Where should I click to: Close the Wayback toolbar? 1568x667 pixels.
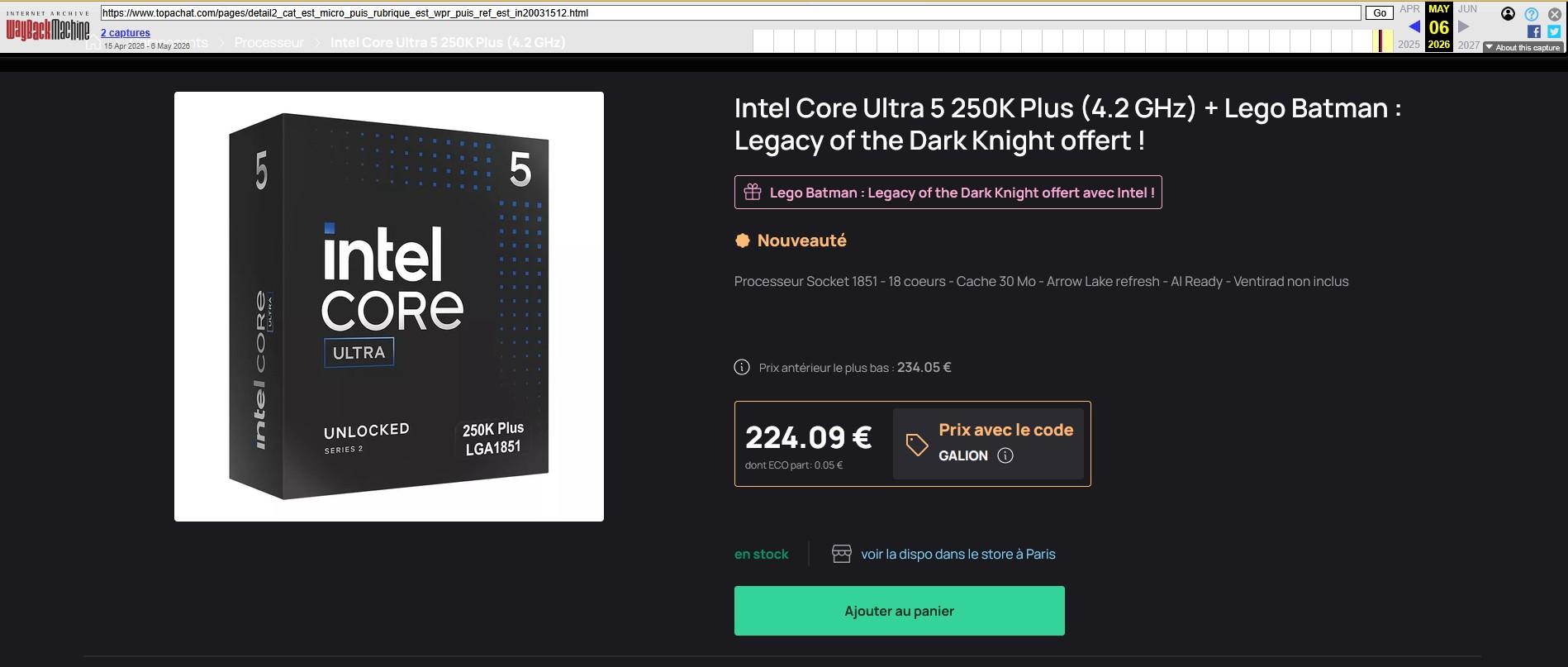pos(1554,14)
